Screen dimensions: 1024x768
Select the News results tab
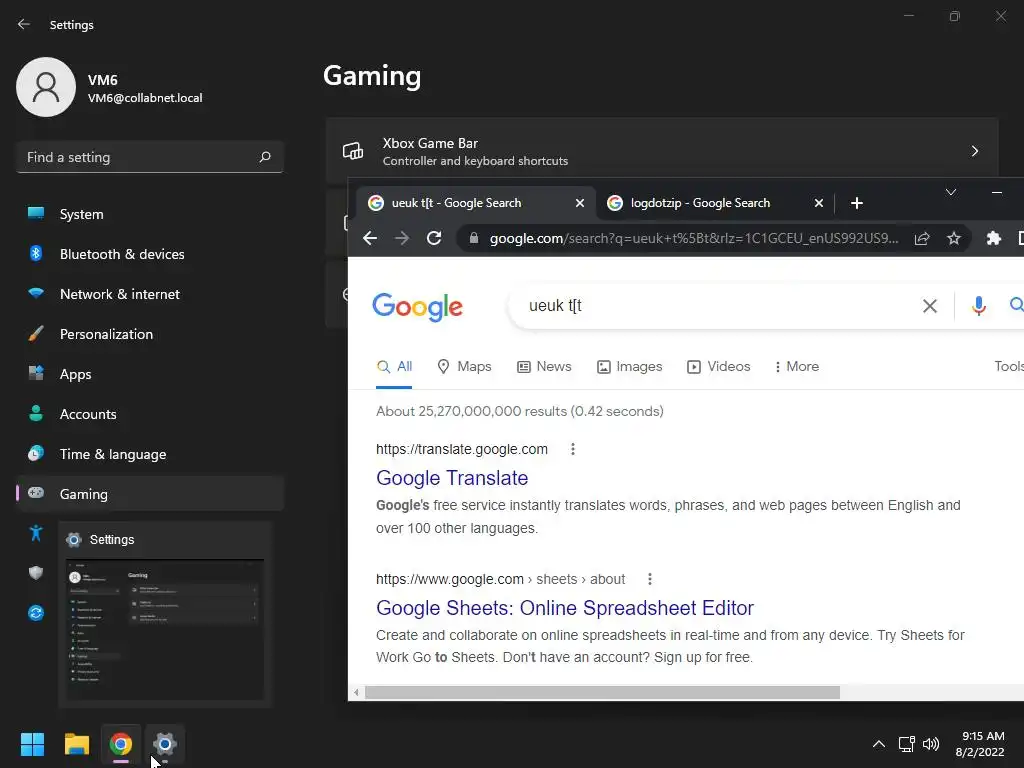544,366
